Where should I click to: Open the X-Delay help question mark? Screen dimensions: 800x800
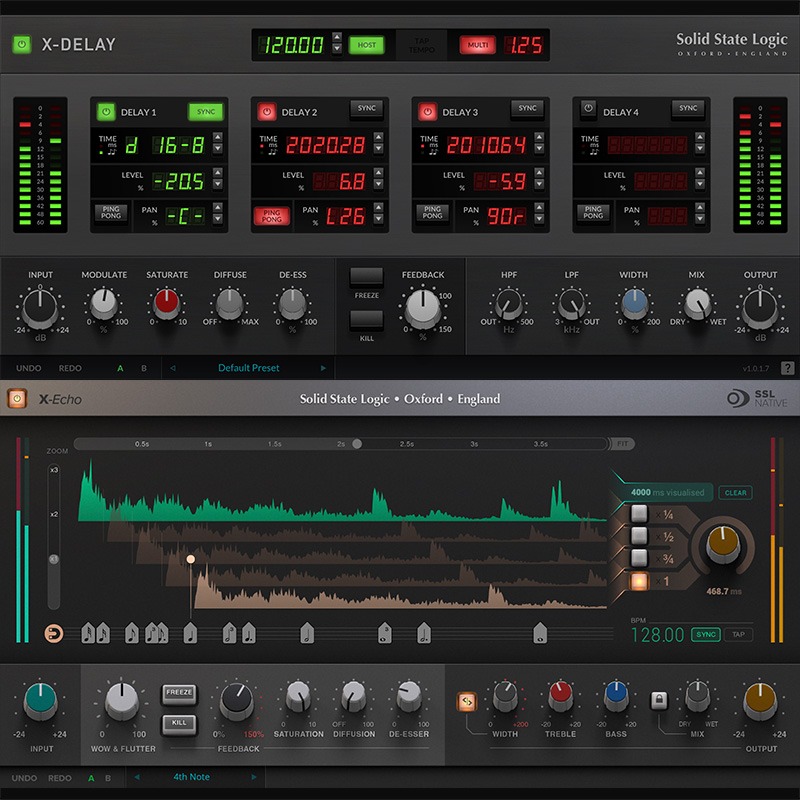click(x=787, y=368)
